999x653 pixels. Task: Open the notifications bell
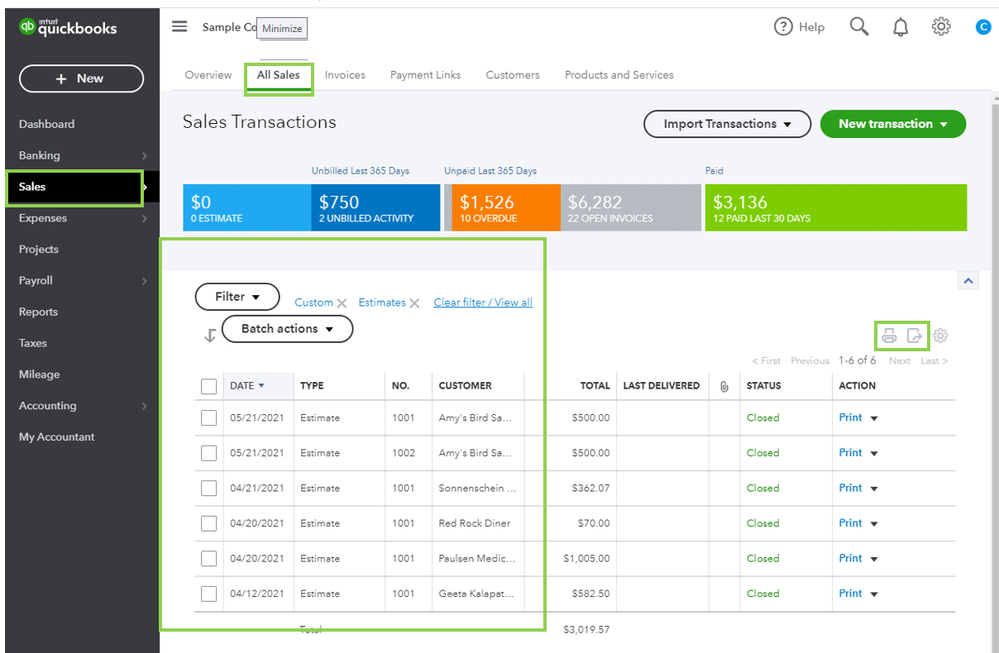(900, 27)
